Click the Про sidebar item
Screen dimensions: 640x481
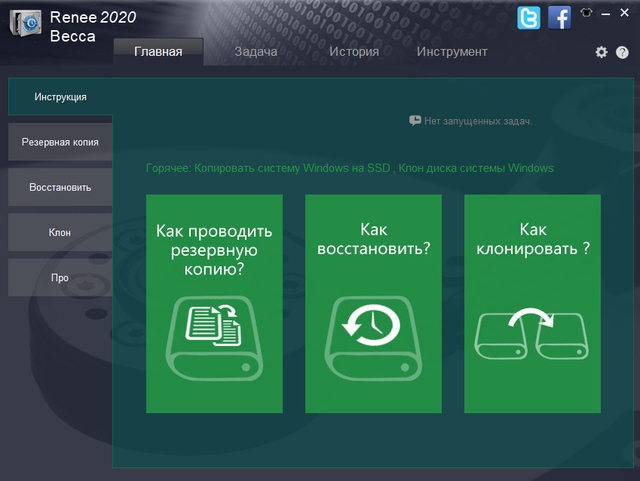click(60, 277)
